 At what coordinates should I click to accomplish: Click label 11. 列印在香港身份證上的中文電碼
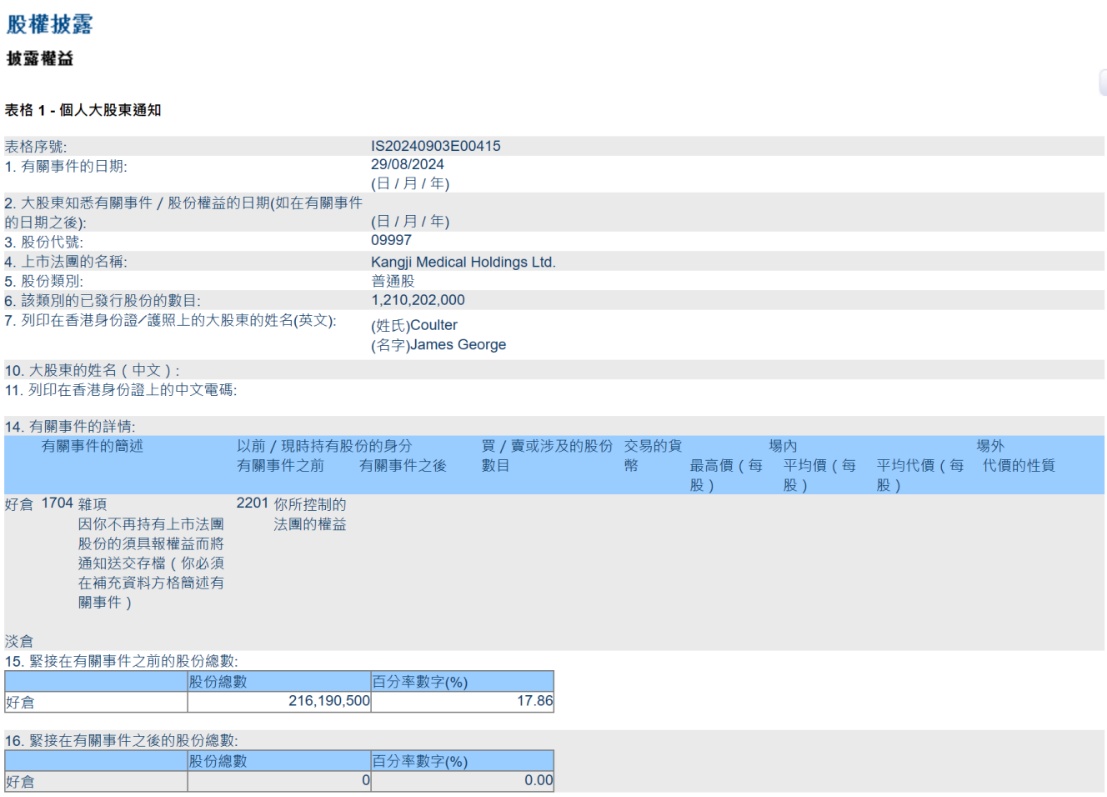[x=121, y=390]
